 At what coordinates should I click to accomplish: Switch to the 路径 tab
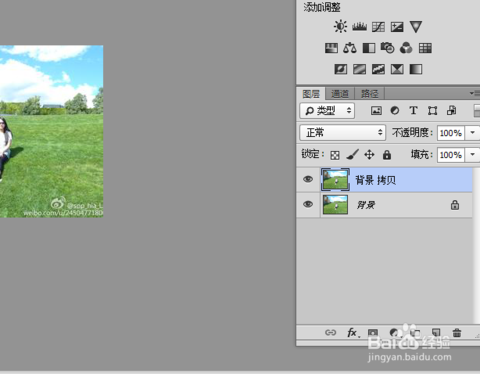369,94
